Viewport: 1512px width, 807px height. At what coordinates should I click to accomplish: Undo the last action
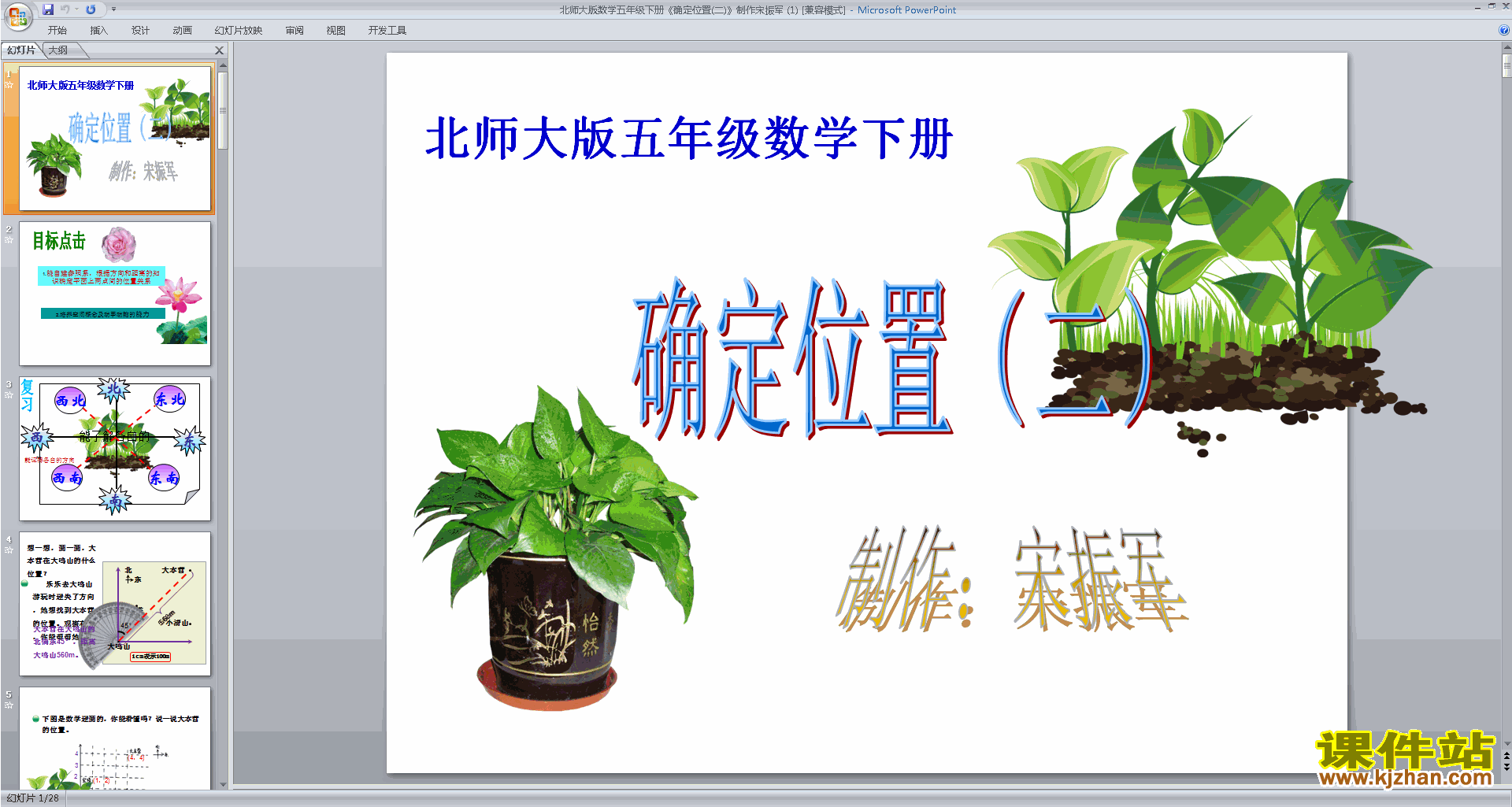65,9
